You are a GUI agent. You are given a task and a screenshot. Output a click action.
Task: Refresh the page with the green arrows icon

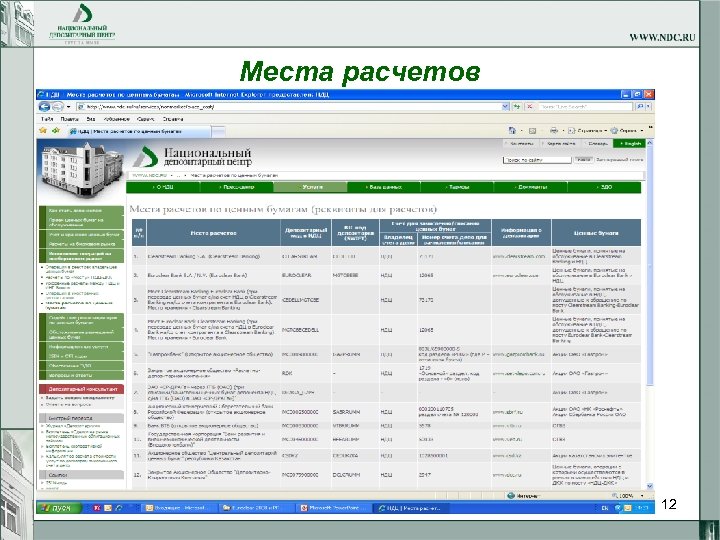[x=517, y=107]
